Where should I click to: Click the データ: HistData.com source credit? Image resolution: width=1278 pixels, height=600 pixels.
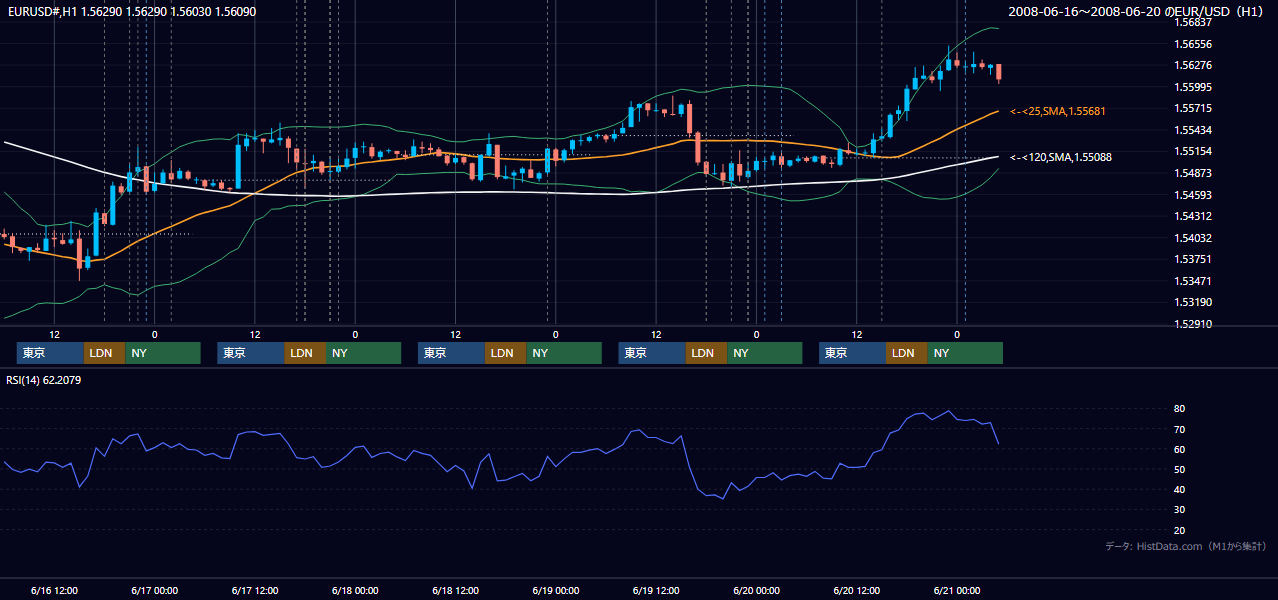click(1186, 546)
